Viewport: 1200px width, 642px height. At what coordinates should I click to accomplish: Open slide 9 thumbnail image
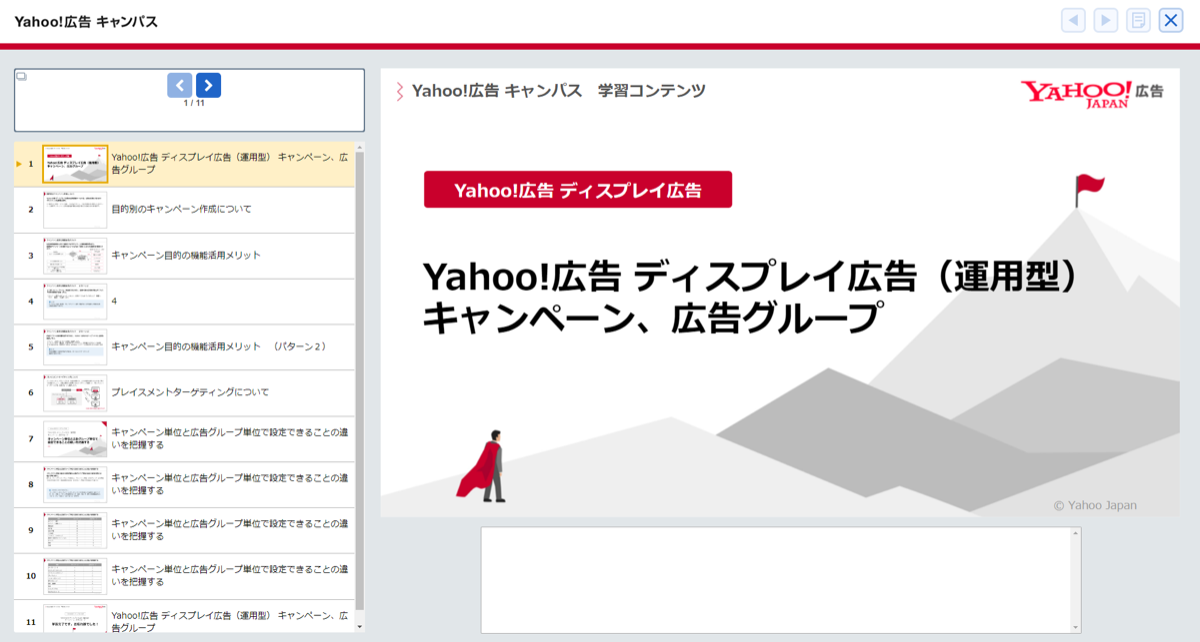click(75, 531)
